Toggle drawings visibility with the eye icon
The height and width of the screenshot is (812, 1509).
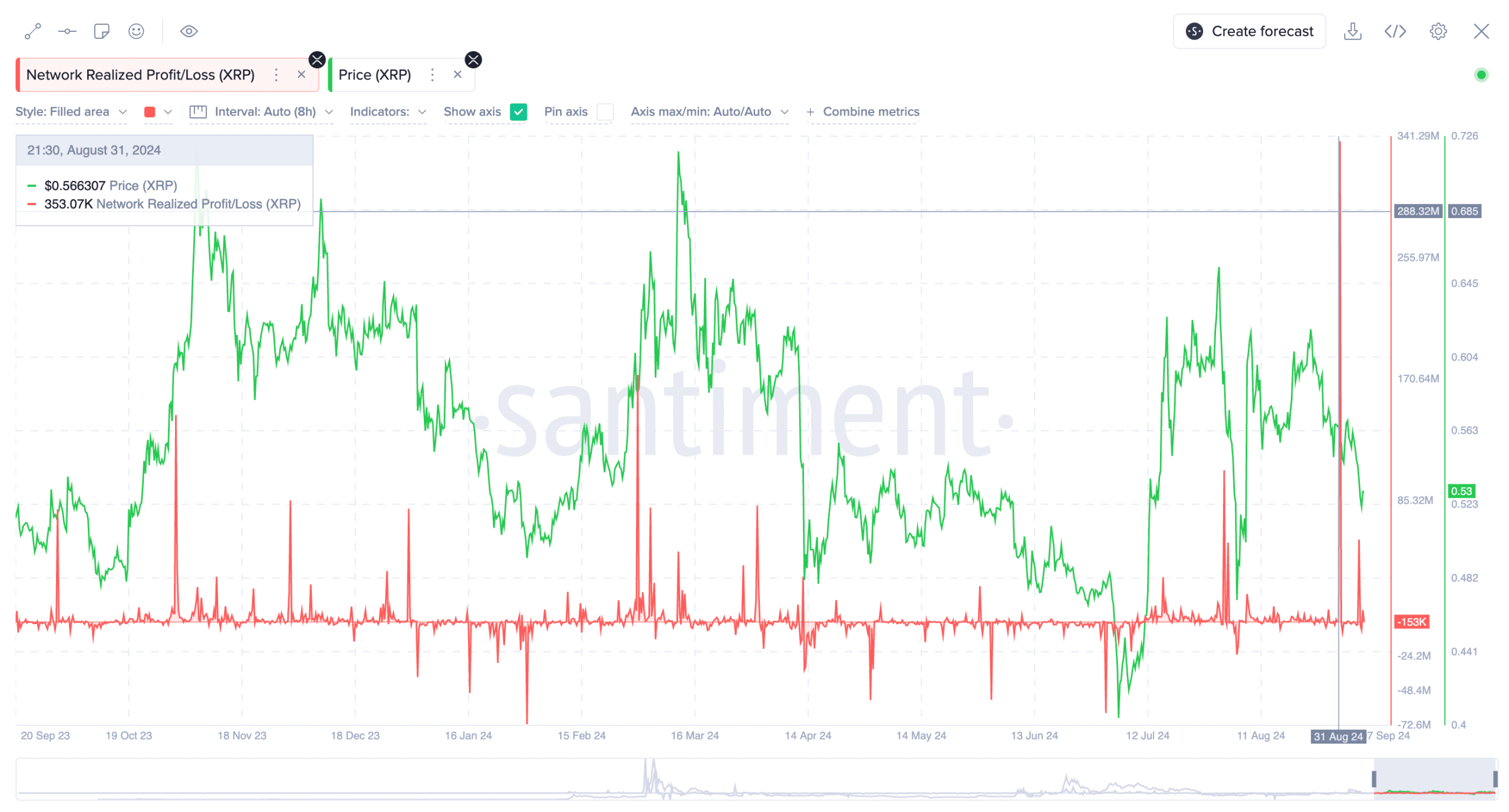point(189,31)
